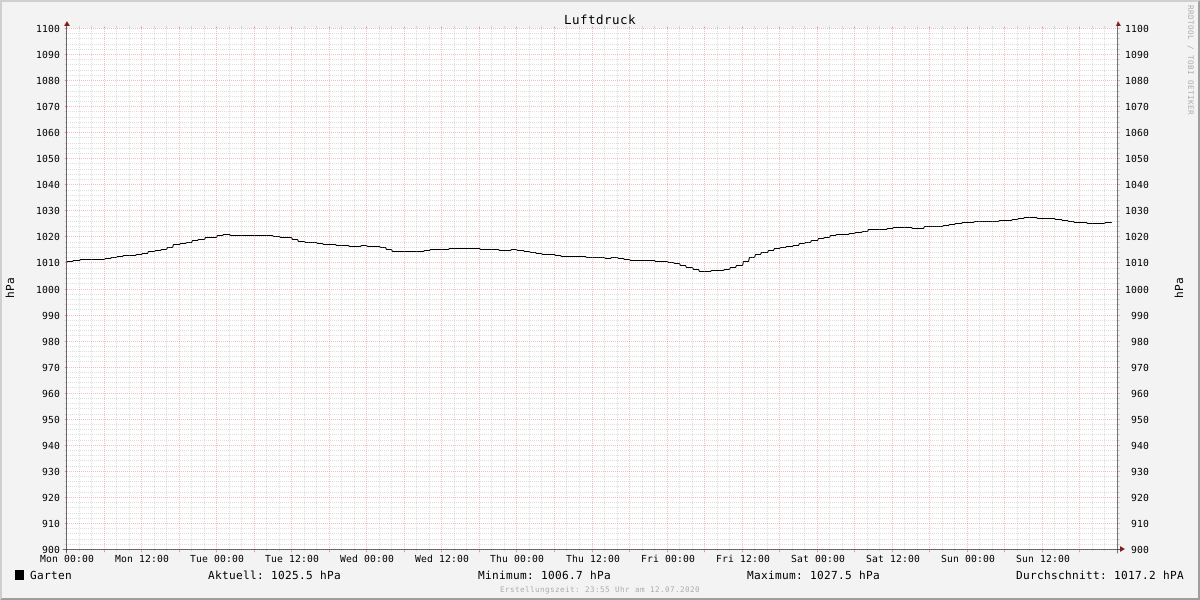Viewport: 1200px width, 600px height.
Task: Click the red arrowhead ending the time axis
Action: [x=1121, y=549]
